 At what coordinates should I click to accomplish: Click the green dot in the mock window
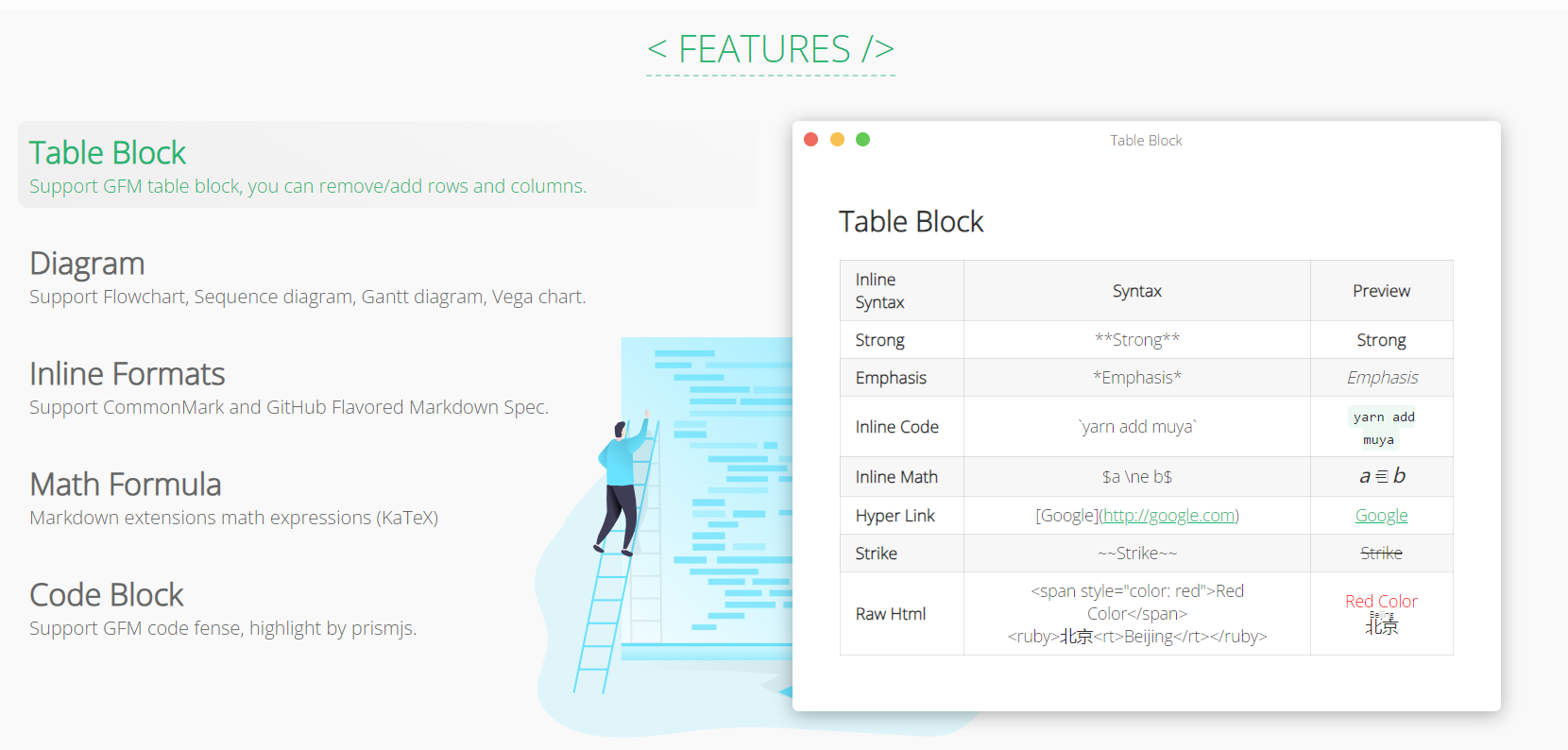pyautogui.click(x=862, y=140)
